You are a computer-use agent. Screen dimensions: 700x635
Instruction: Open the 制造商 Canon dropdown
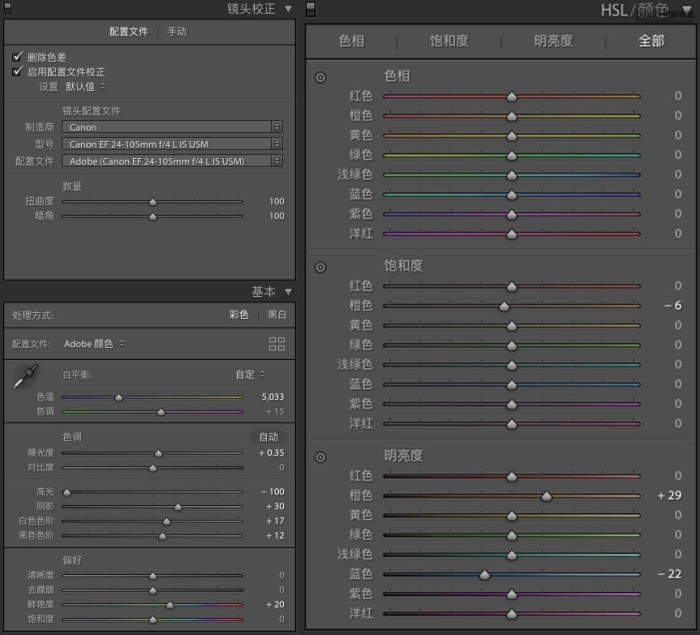pos(172,127)
